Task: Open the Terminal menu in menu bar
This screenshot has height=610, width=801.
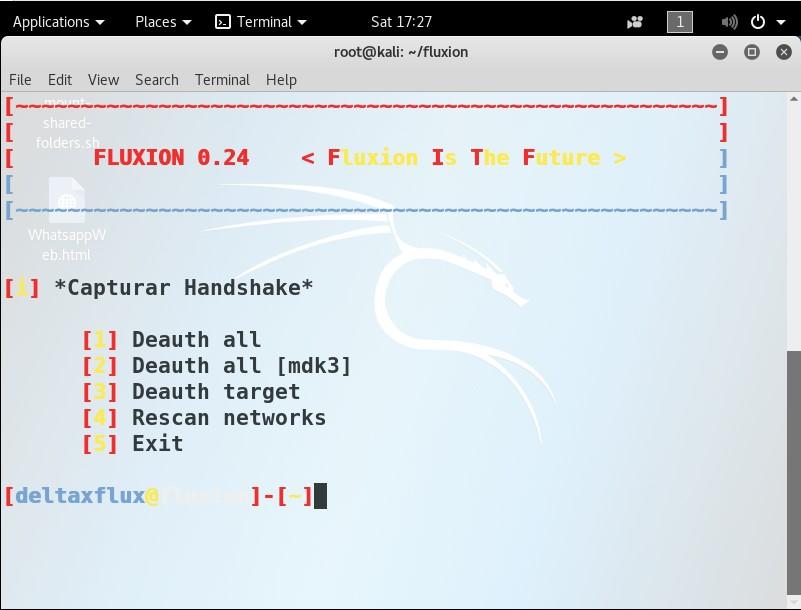Action: tap(222, 80)
